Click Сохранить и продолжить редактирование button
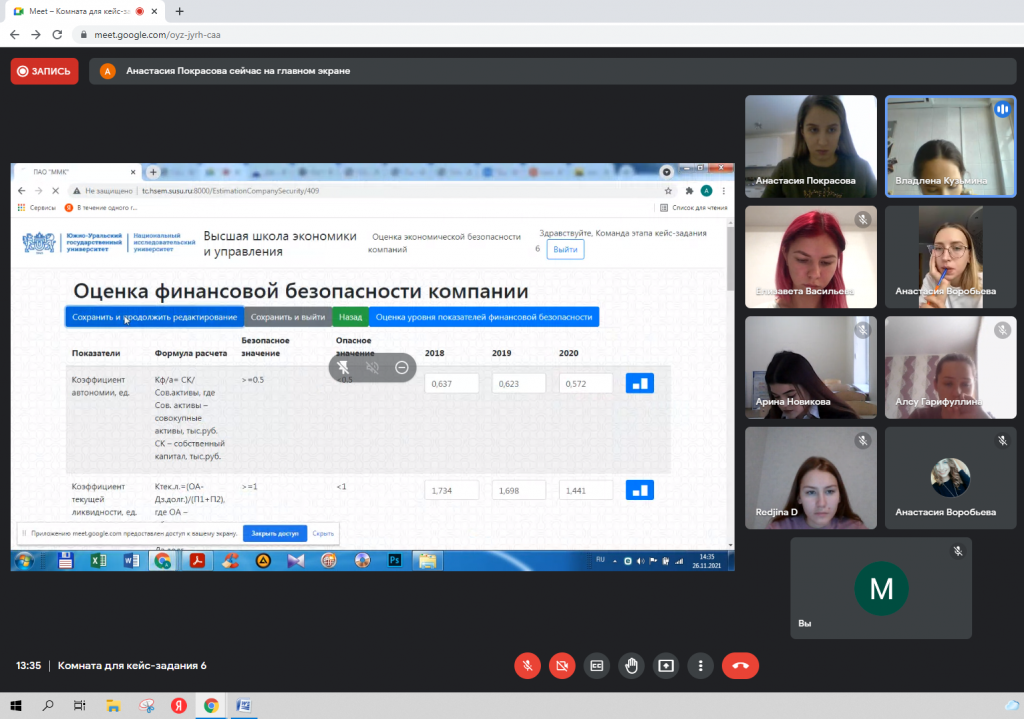Viewport: 1024px width, 719px height. (x=154, y=317)
